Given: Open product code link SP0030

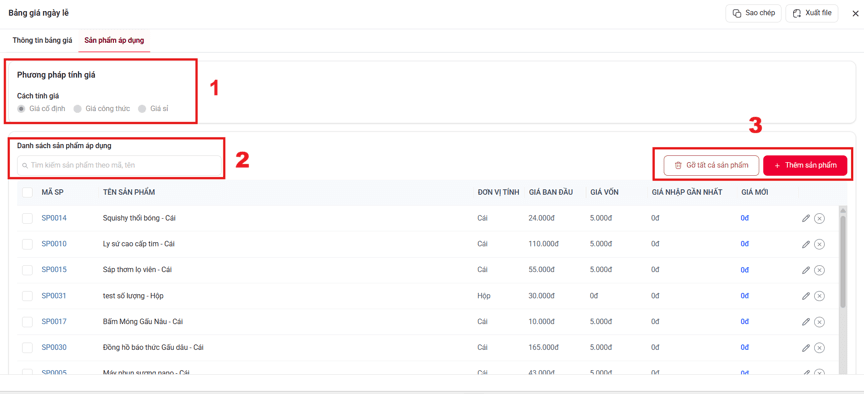Looking at the screenshot, I should (54, 348).
